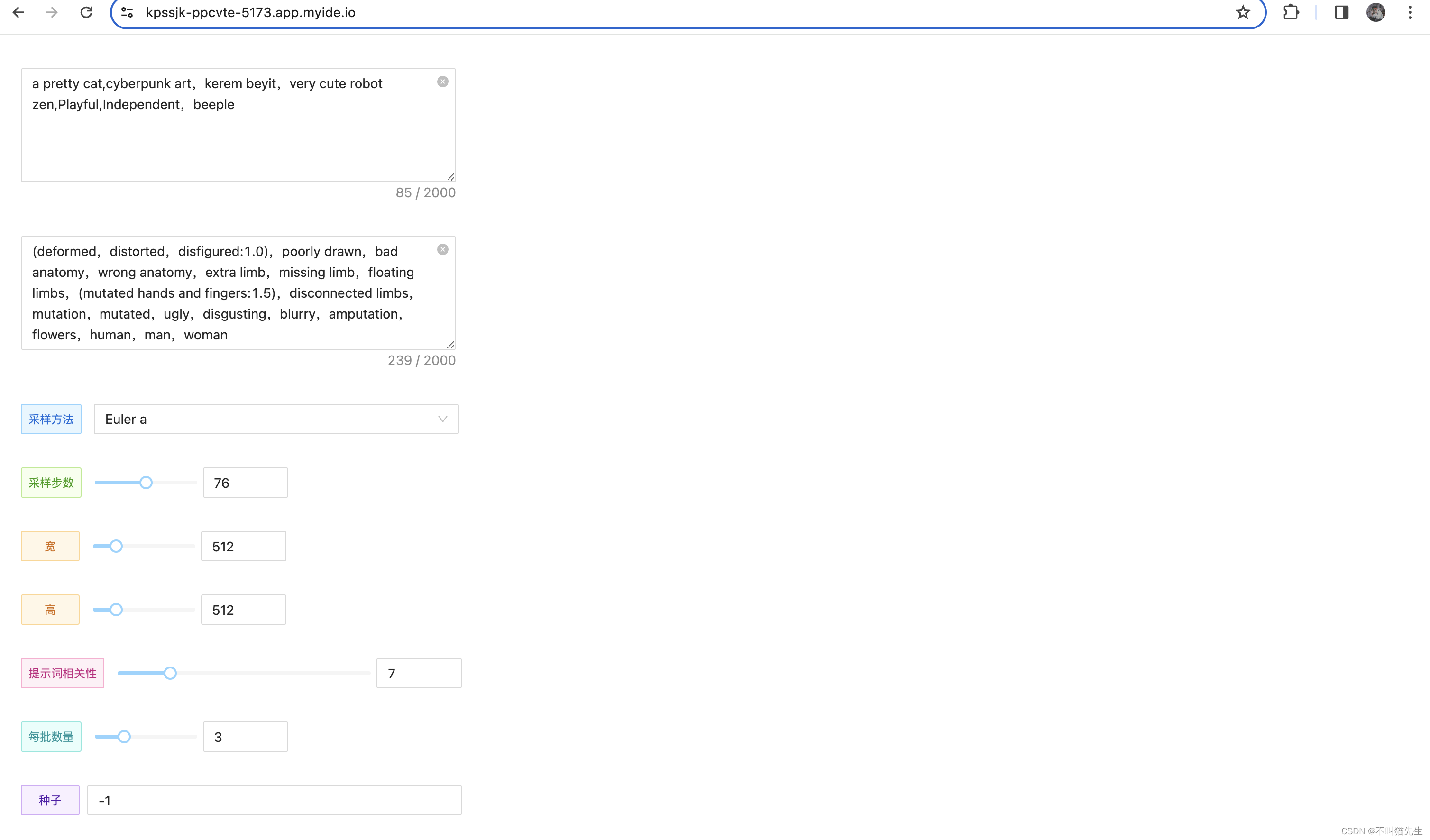The image size is (1430, 840).
Task: Click the 高 height input field
Action: (244, 610)
